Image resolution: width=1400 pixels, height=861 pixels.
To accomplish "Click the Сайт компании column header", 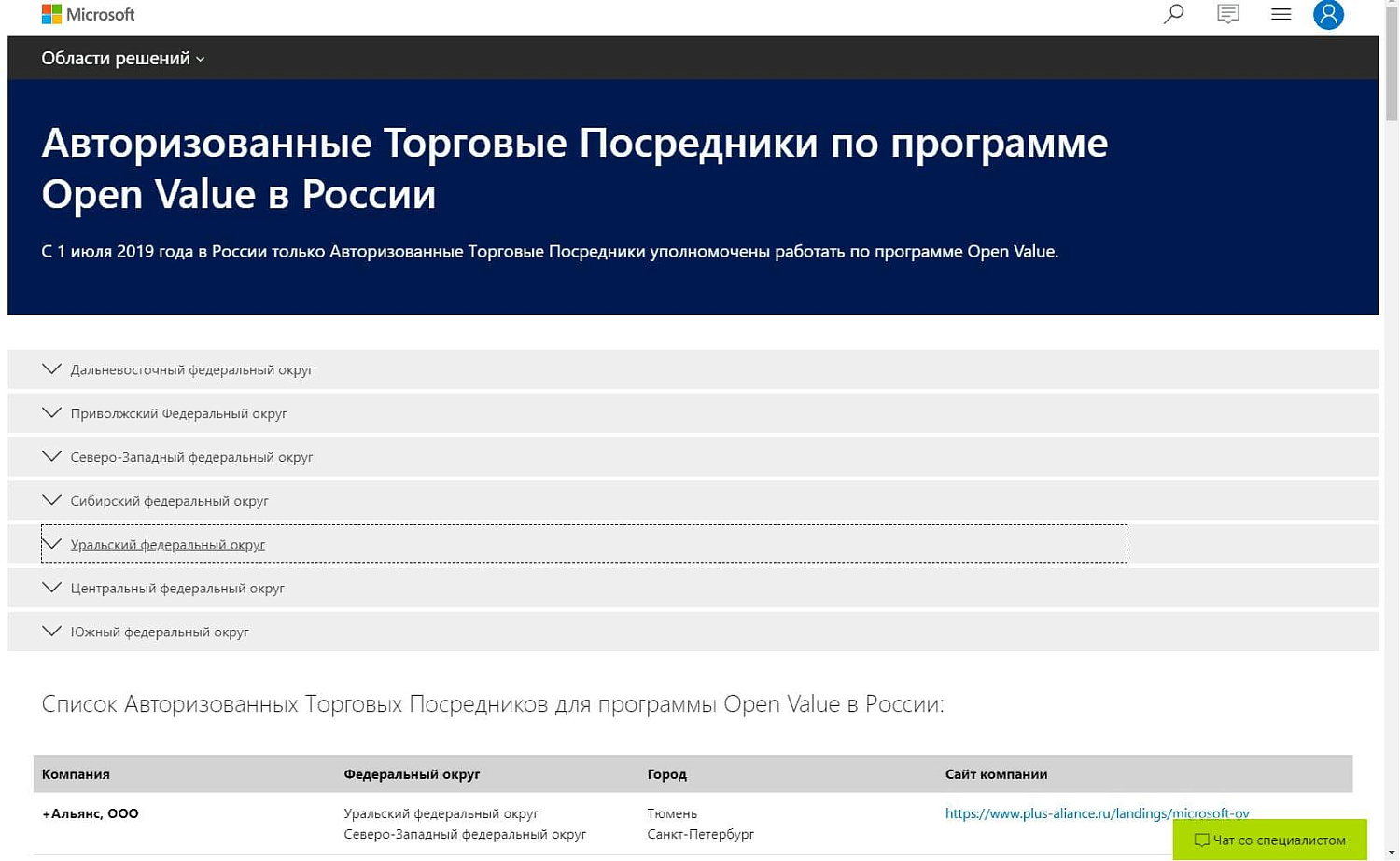I will 996,773.
